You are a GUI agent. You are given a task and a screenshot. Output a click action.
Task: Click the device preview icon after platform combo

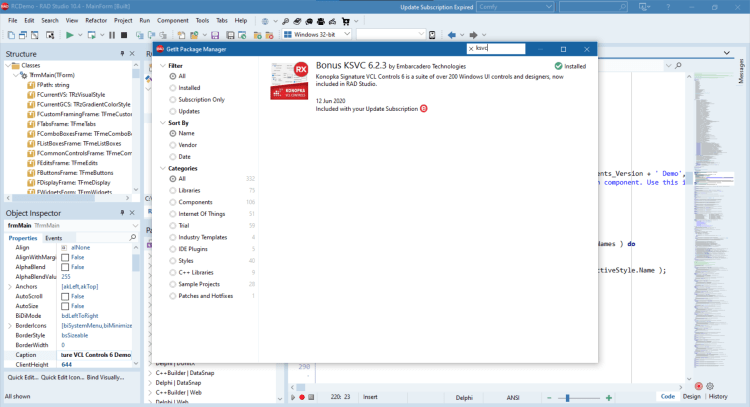432,35
